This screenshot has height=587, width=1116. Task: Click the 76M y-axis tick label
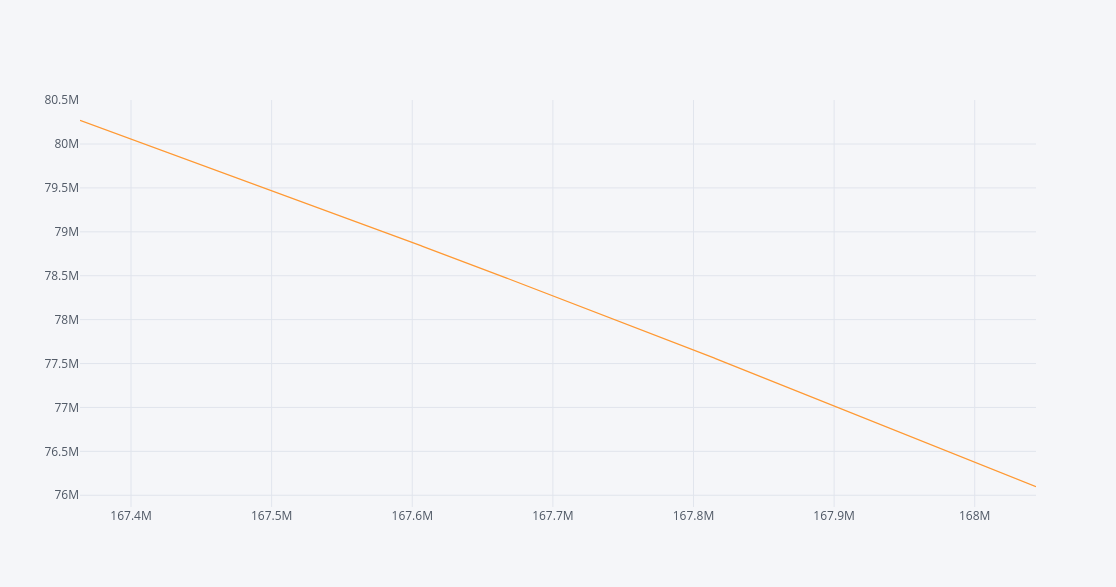pyautogui.click(x=66, y=495)
